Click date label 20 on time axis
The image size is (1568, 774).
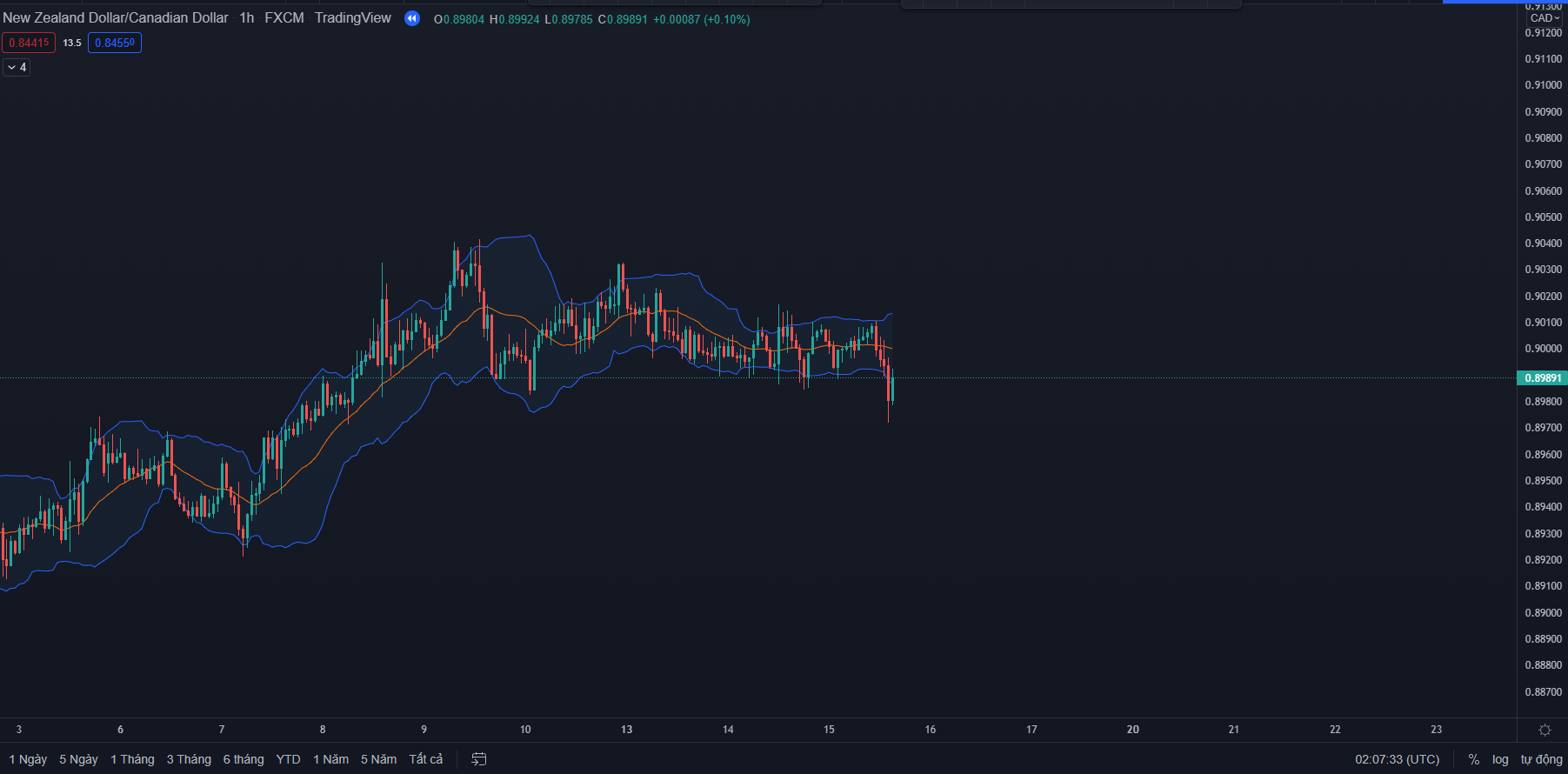(1133, 730)
